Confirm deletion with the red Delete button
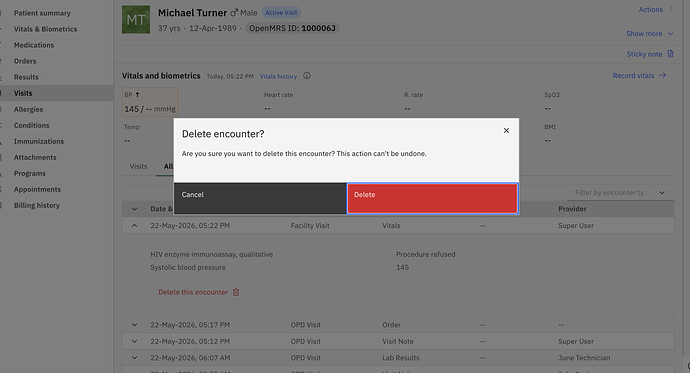The height and width of the screenshot is (373, 690). (x=432, y=198)
